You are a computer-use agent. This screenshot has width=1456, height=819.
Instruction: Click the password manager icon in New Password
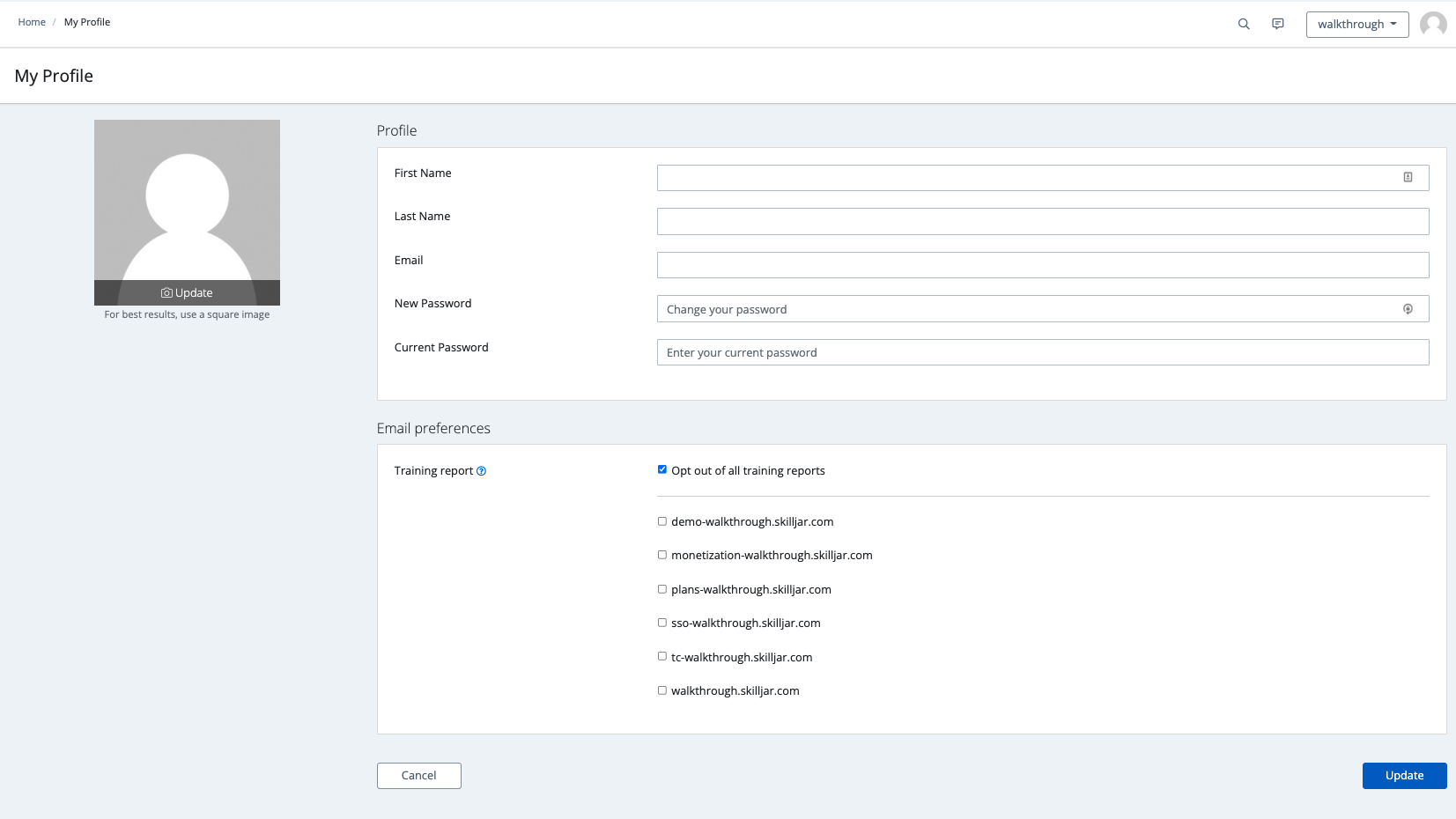pyautogui.click(x=1408, y=309)
